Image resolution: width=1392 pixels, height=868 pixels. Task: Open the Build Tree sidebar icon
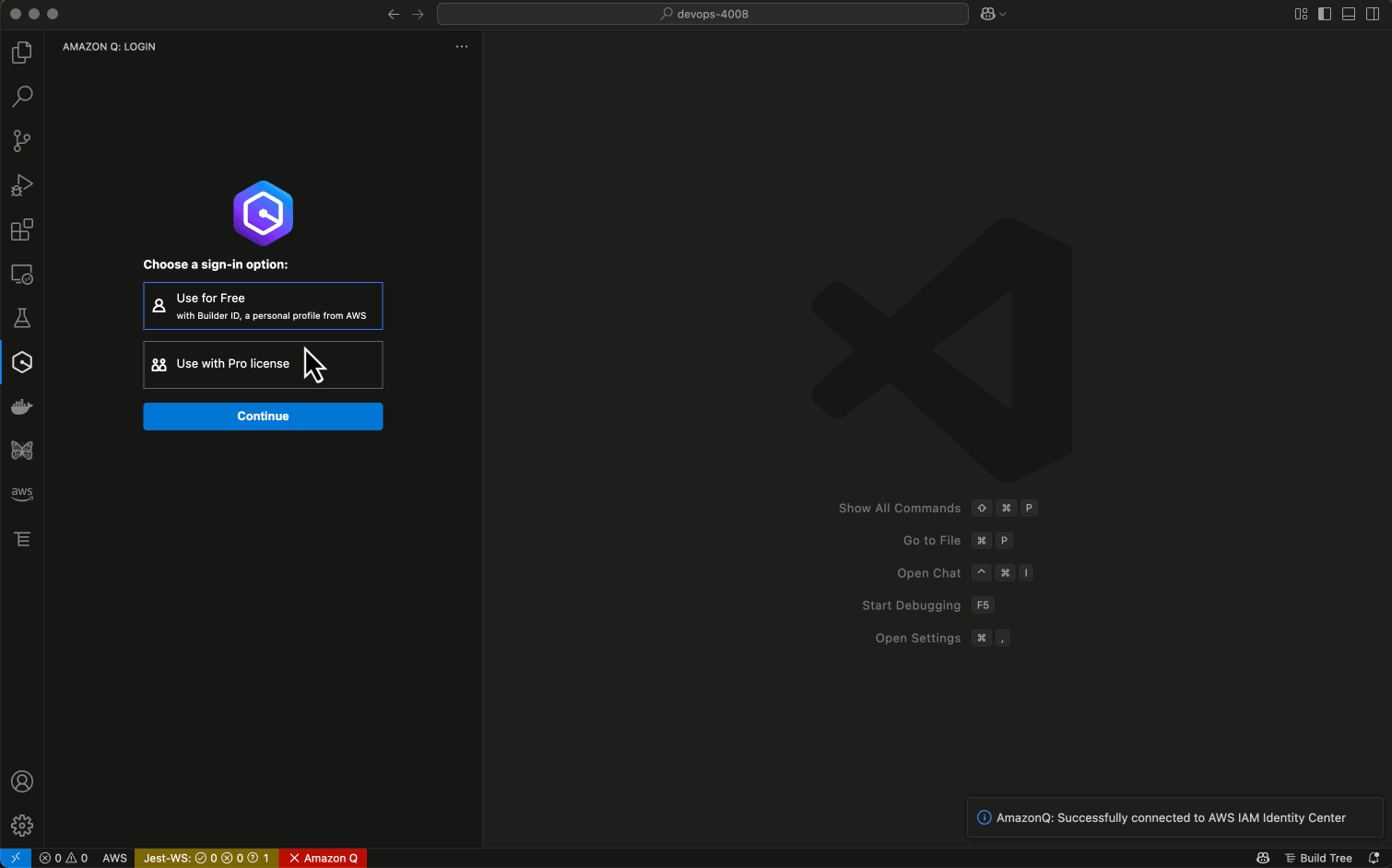pyautogui.click(x=22, y=539)
